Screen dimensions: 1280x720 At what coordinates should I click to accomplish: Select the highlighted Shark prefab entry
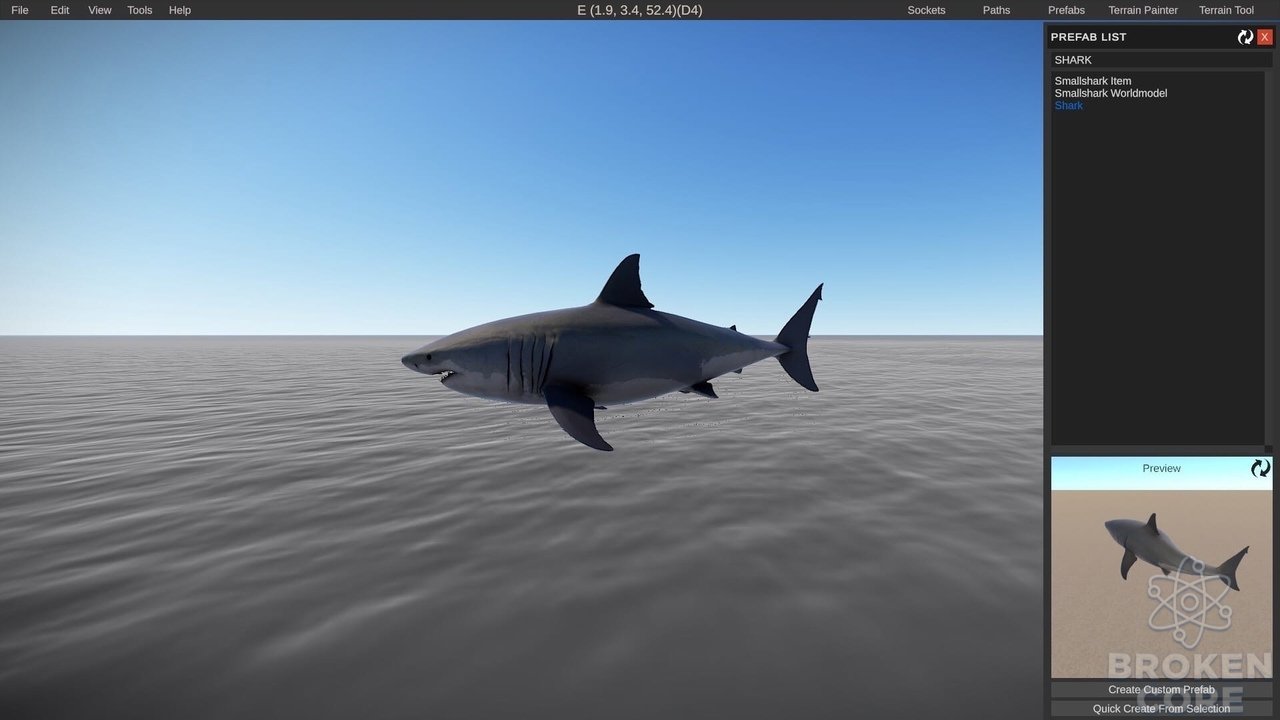pyautogui.click(x=1069, y=105)
